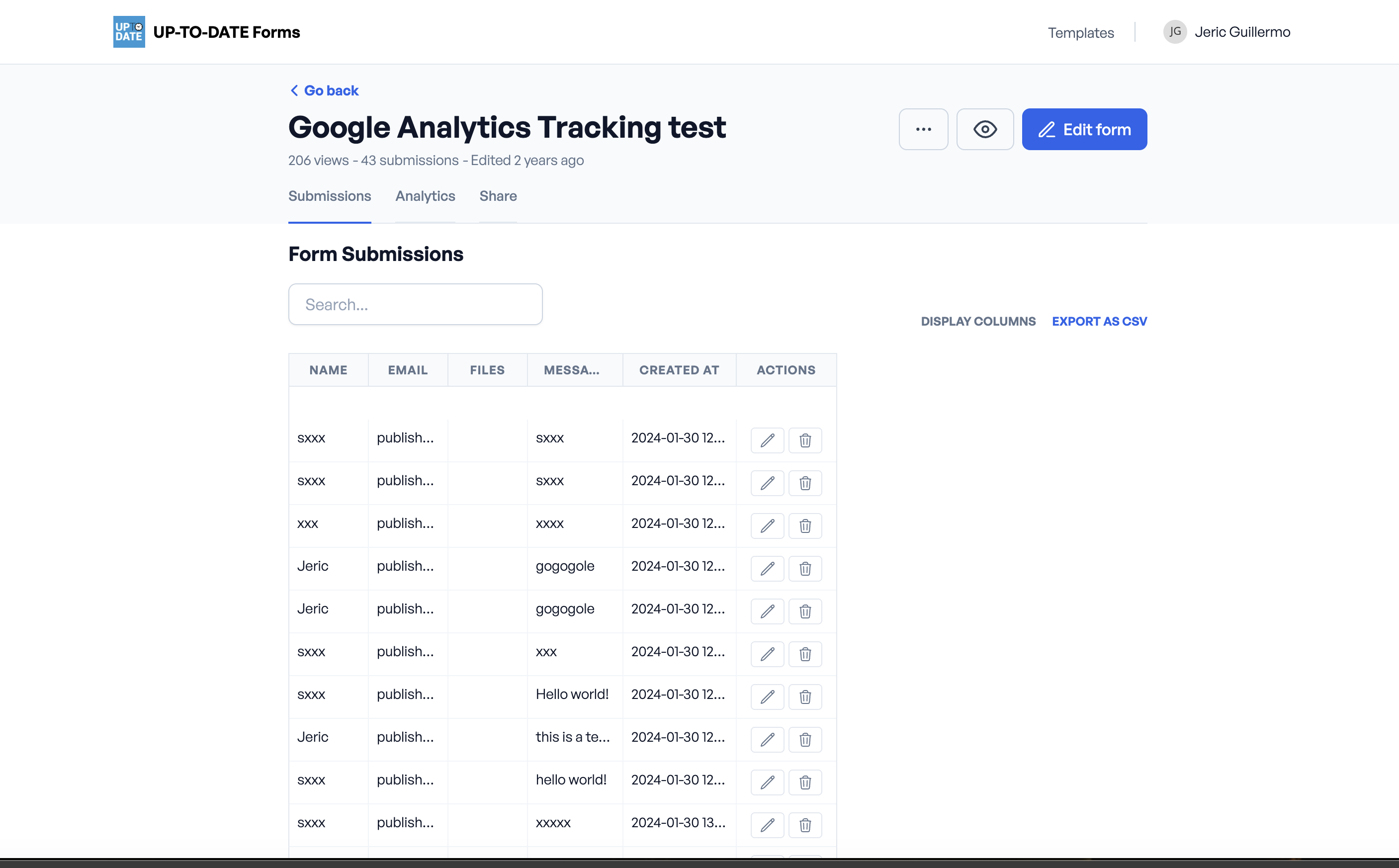The image size is (1399, 868).
Task: Edit the 'this is a te...' submission
Action: coord(767,739)
